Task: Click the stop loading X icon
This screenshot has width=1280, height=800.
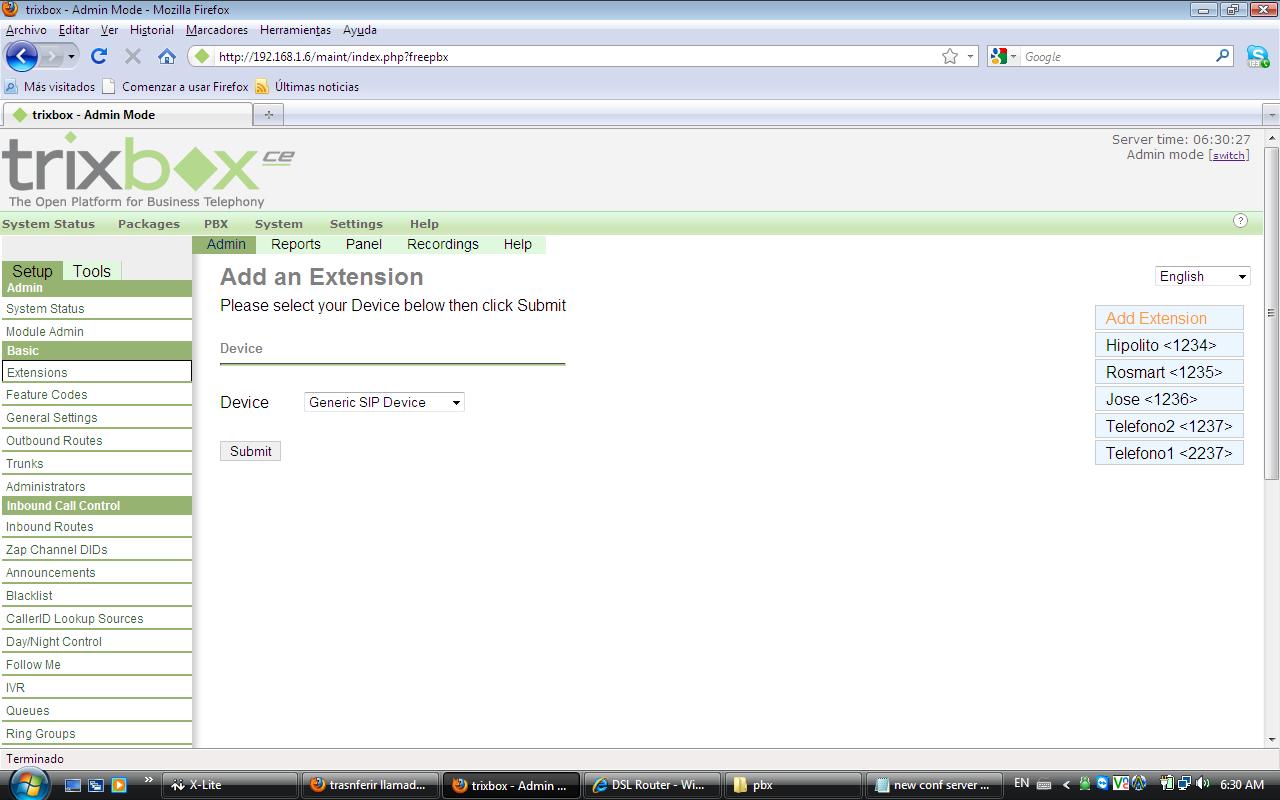Action: [132, 56]
